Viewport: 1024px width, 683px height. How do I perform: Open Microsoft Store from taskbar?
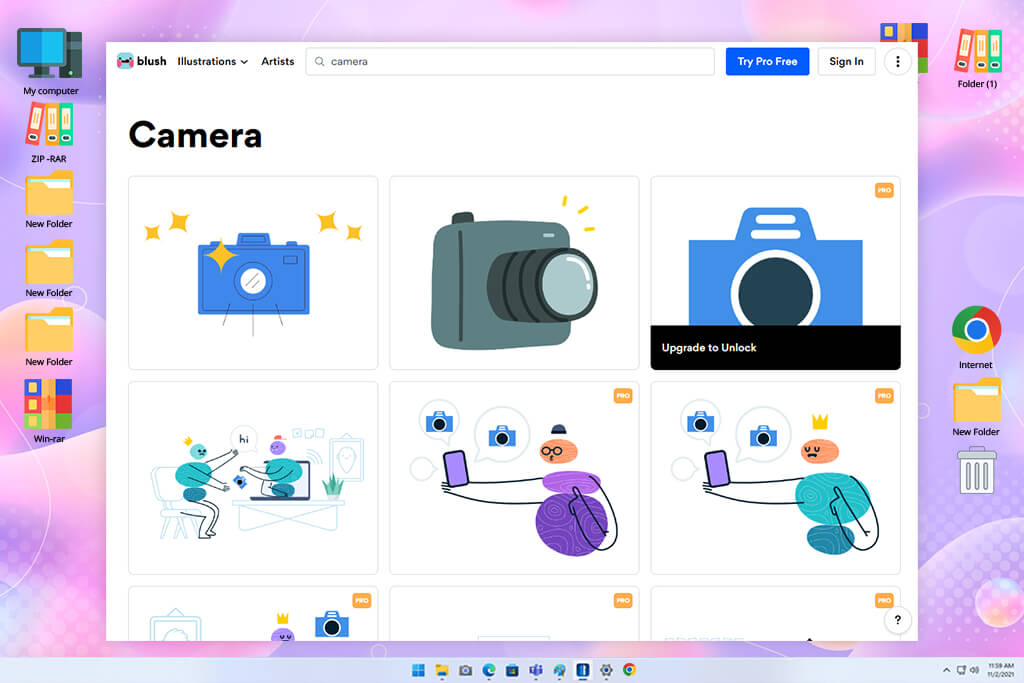coord(512,670)
